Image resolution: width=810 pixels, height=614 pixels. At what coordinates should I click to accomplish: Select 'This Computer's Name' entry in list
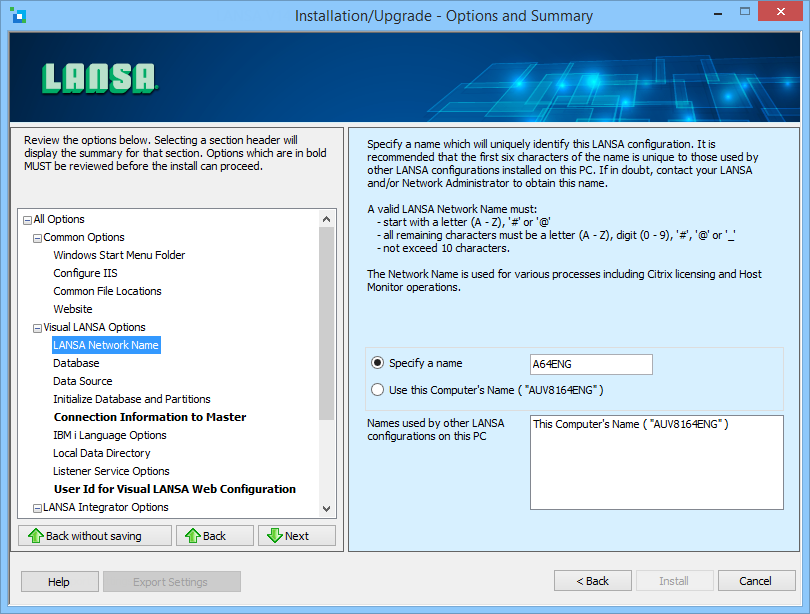point(631,424)
